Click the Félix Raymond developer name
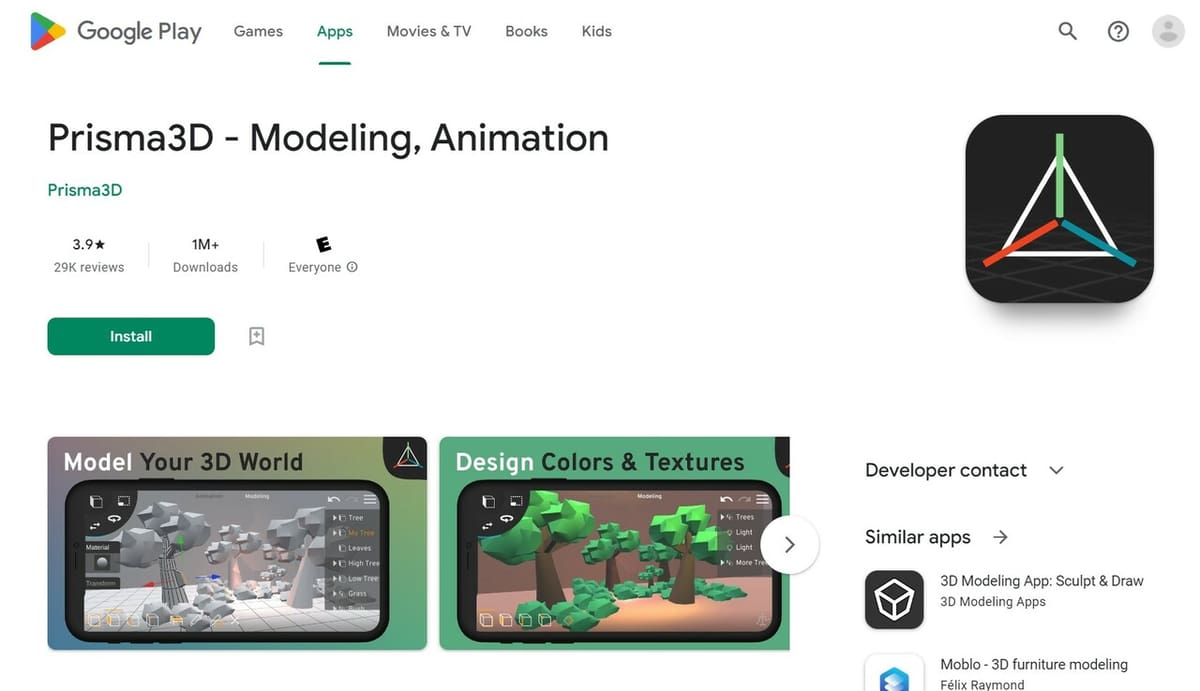The height and width of the screenshot is (691, 1200). (x=982, y=685)
